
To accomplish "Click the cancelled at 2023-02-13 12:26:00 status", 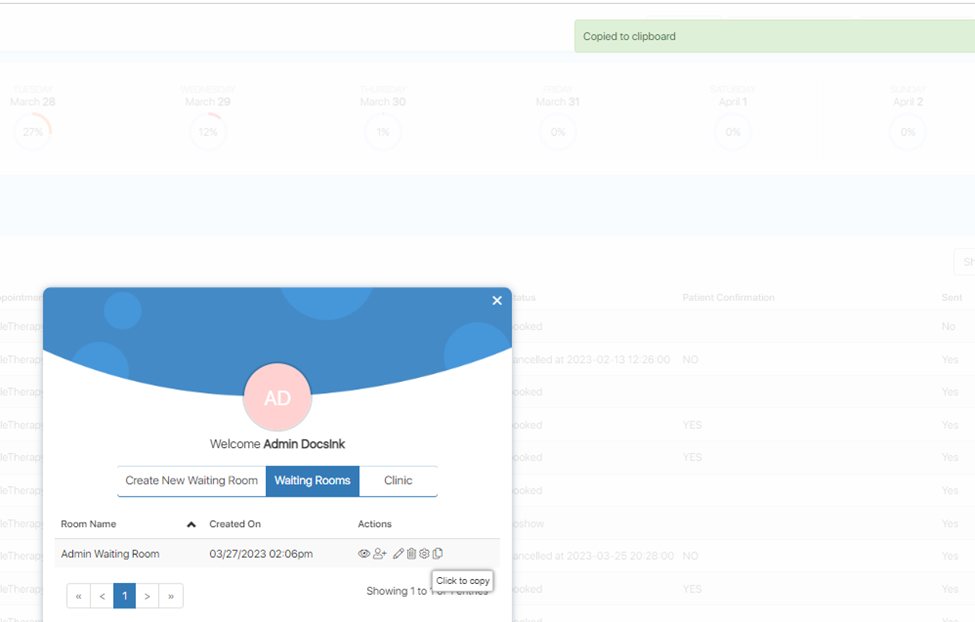I will (x=591, y=360).
